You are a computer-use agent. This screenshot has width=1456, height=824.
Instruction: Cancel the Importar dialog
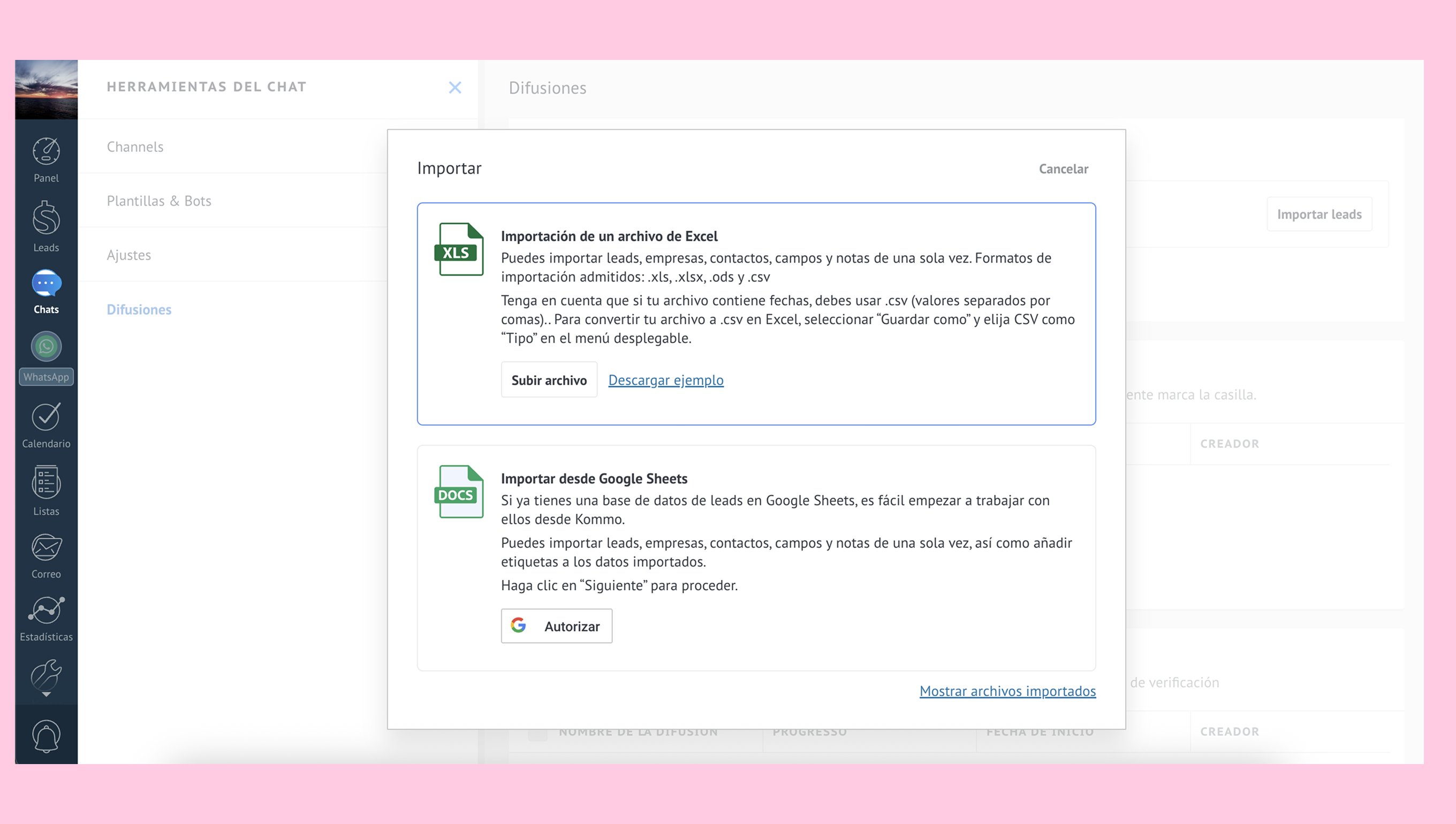1063,169
